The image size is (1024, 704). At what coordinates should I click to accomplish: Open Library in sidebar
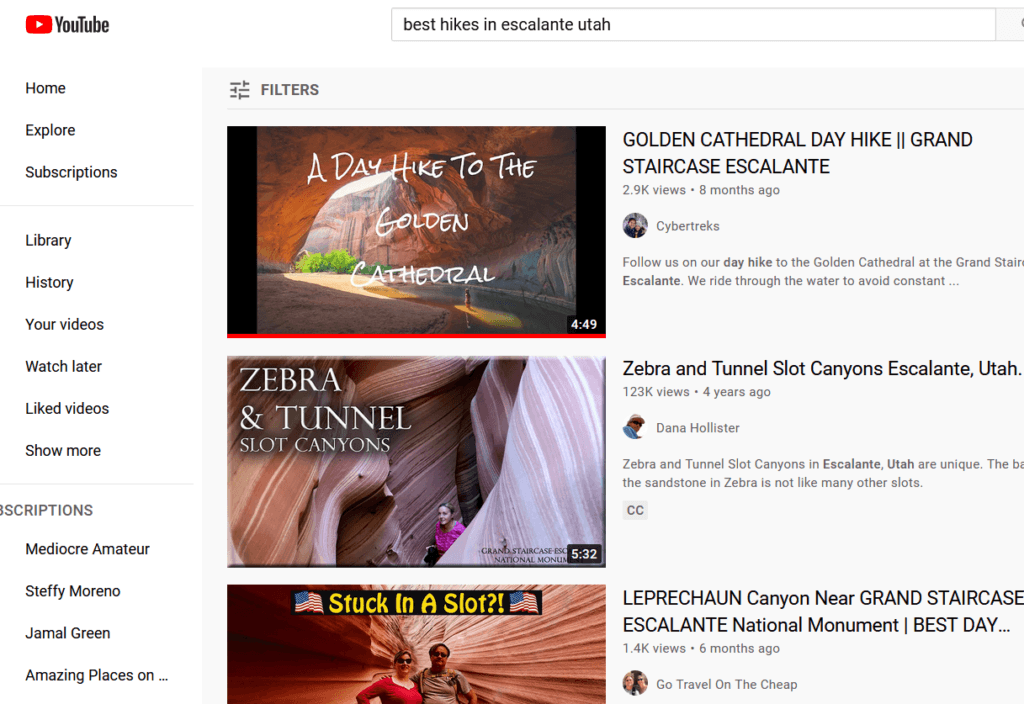[48, 240]
